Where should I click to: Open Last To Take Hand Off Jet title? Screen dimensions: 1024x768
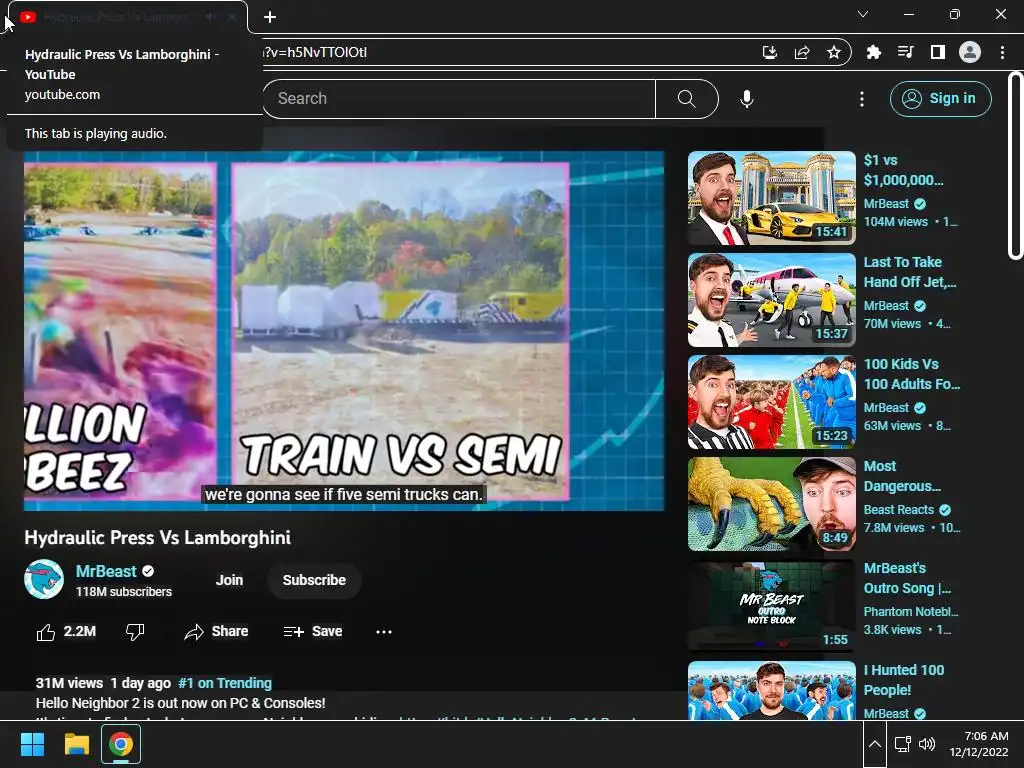(910, 272)
